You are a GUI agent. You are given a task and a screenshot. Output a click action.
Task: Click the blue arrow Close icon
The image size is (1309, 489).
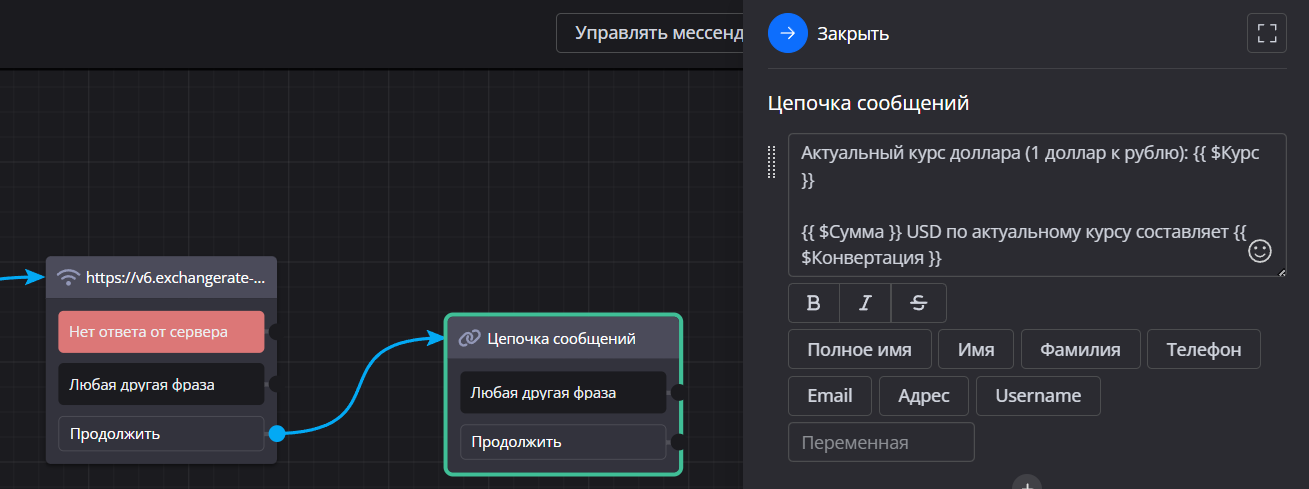pos(787,33)
